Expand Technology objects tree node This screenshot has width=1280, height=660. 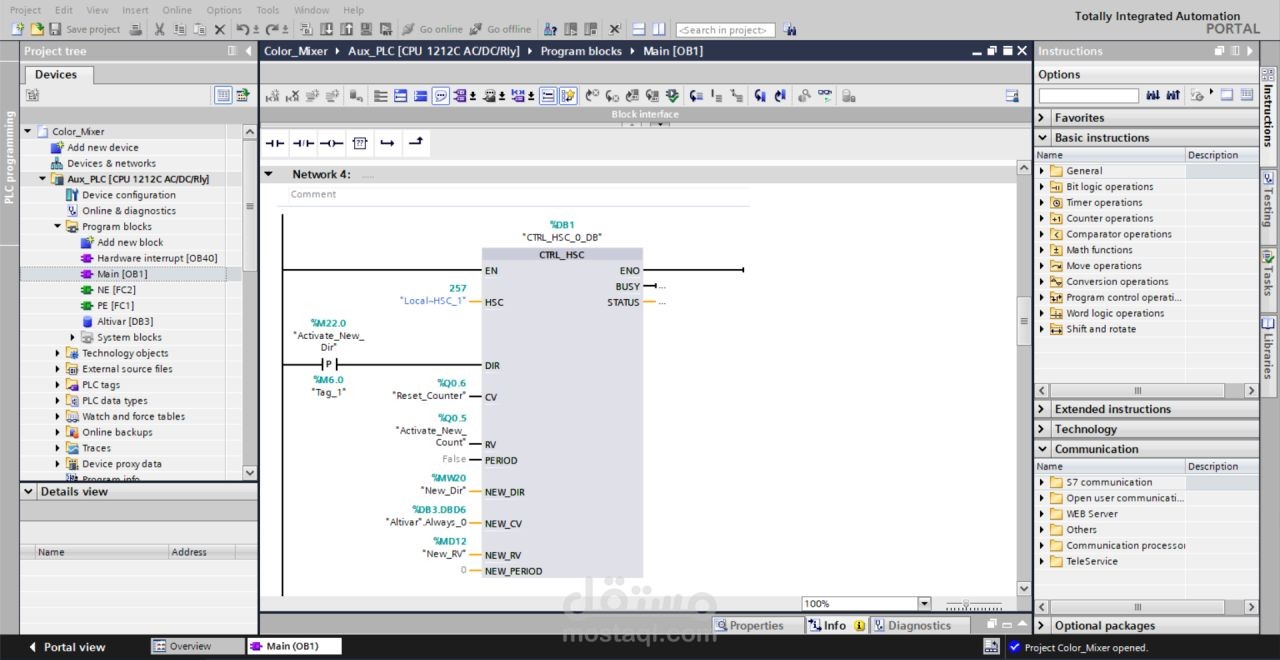pos(57,353)
